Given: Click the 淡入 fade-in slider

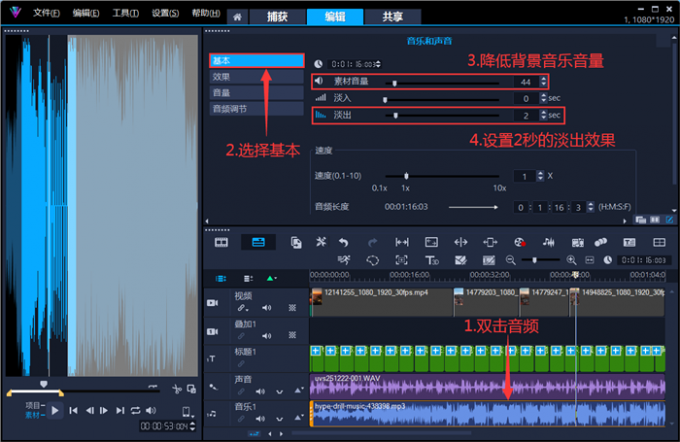Looking at the screenshot, I should pos(442,99).
